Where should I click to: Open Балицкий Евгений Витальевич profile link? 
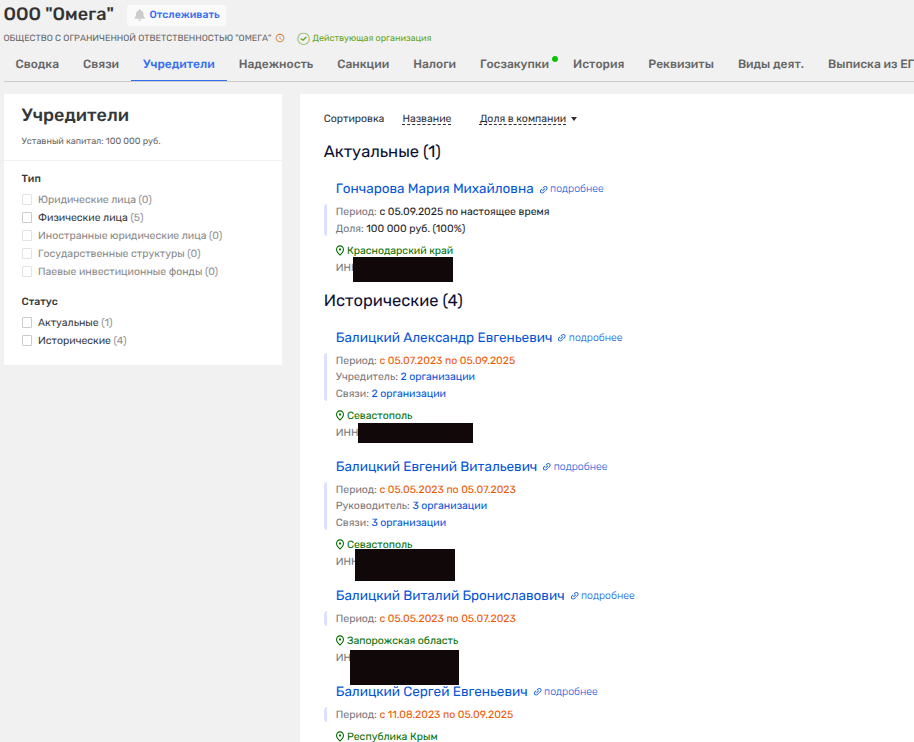436,467
